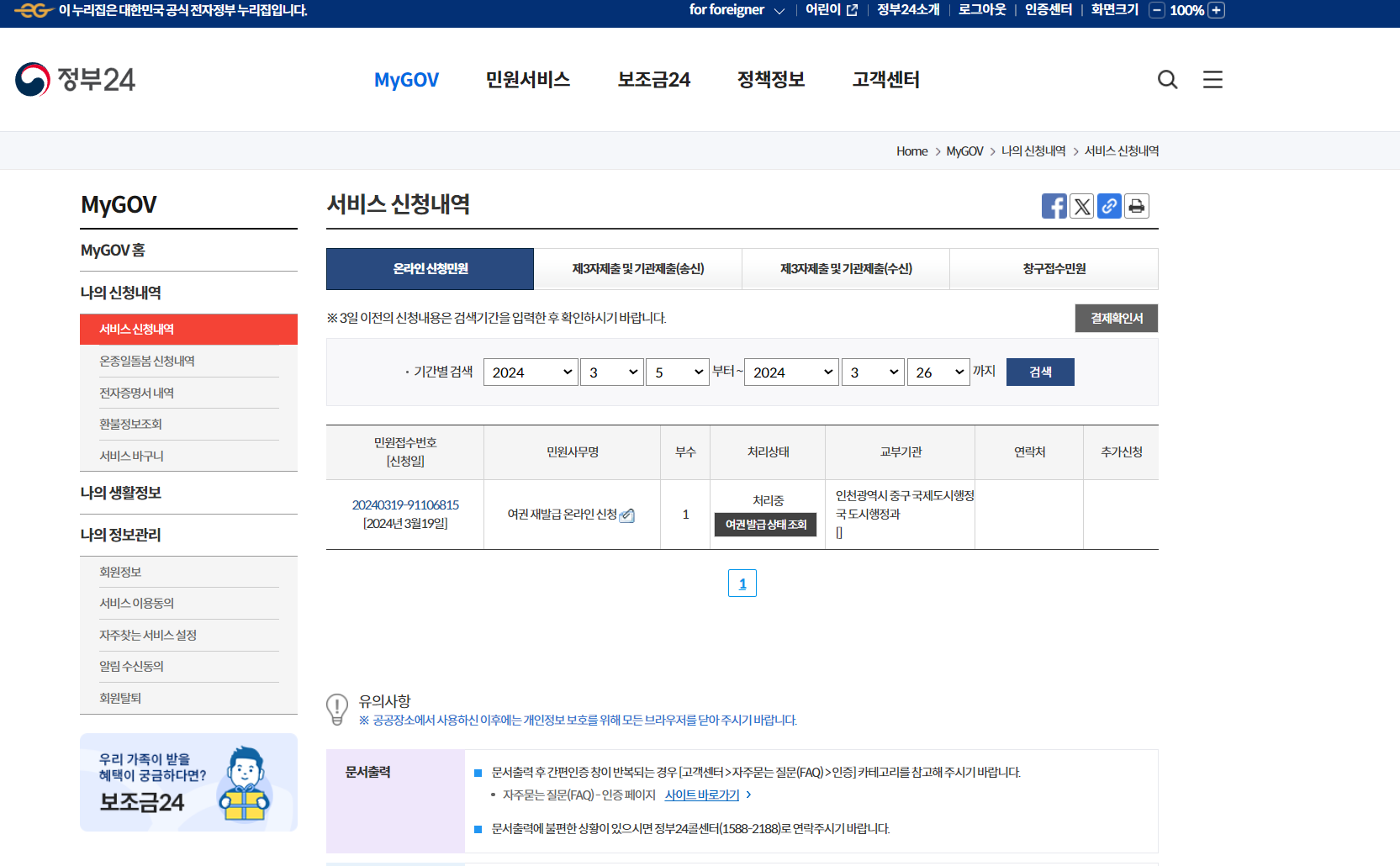
Task: Open the ending day 26 dropdown
Action: coord(938,372)
